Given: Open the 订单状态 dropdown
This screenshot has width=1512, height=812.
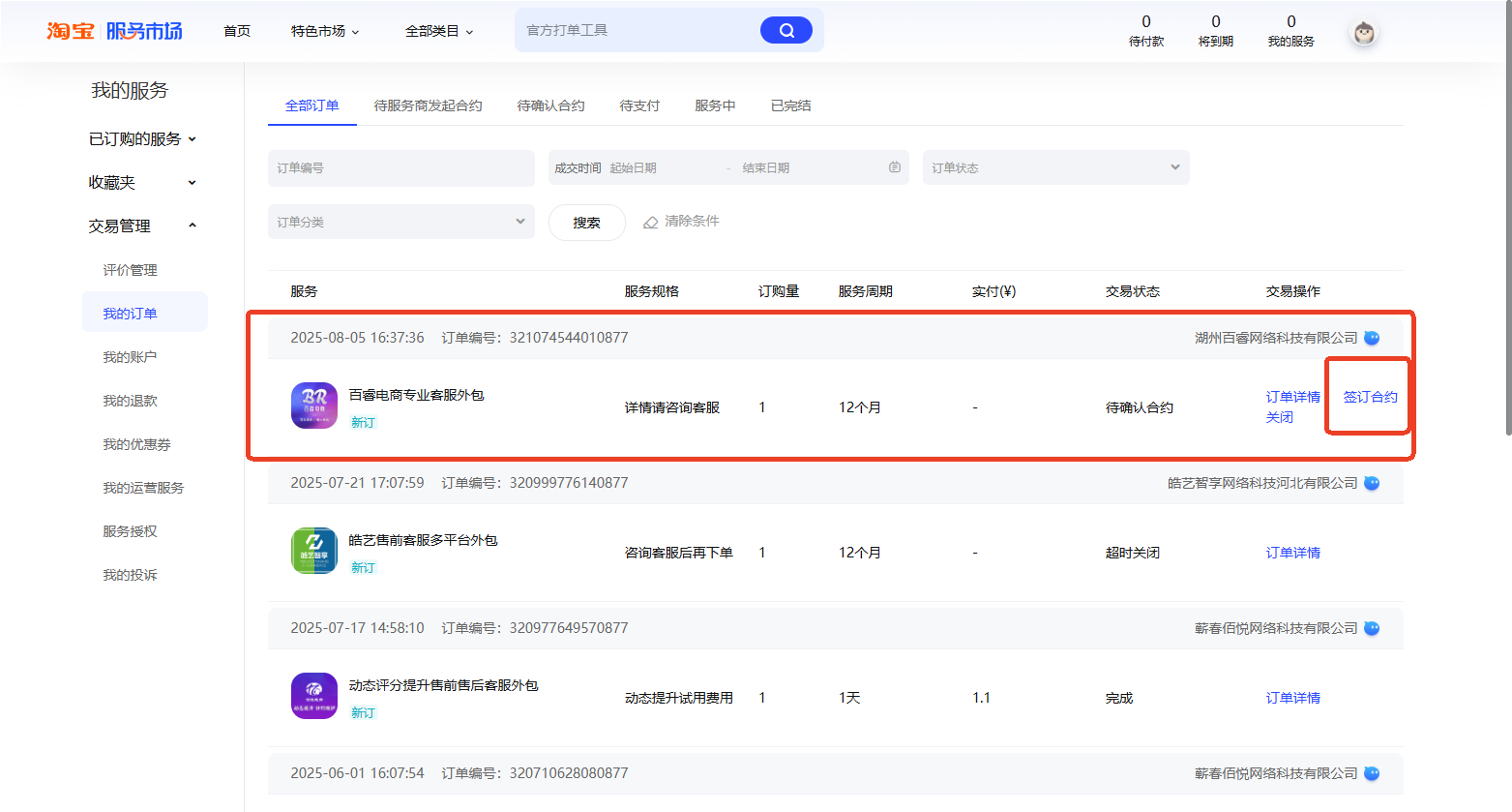Looking at the screenshot, I should click(x=1054, y=166).
